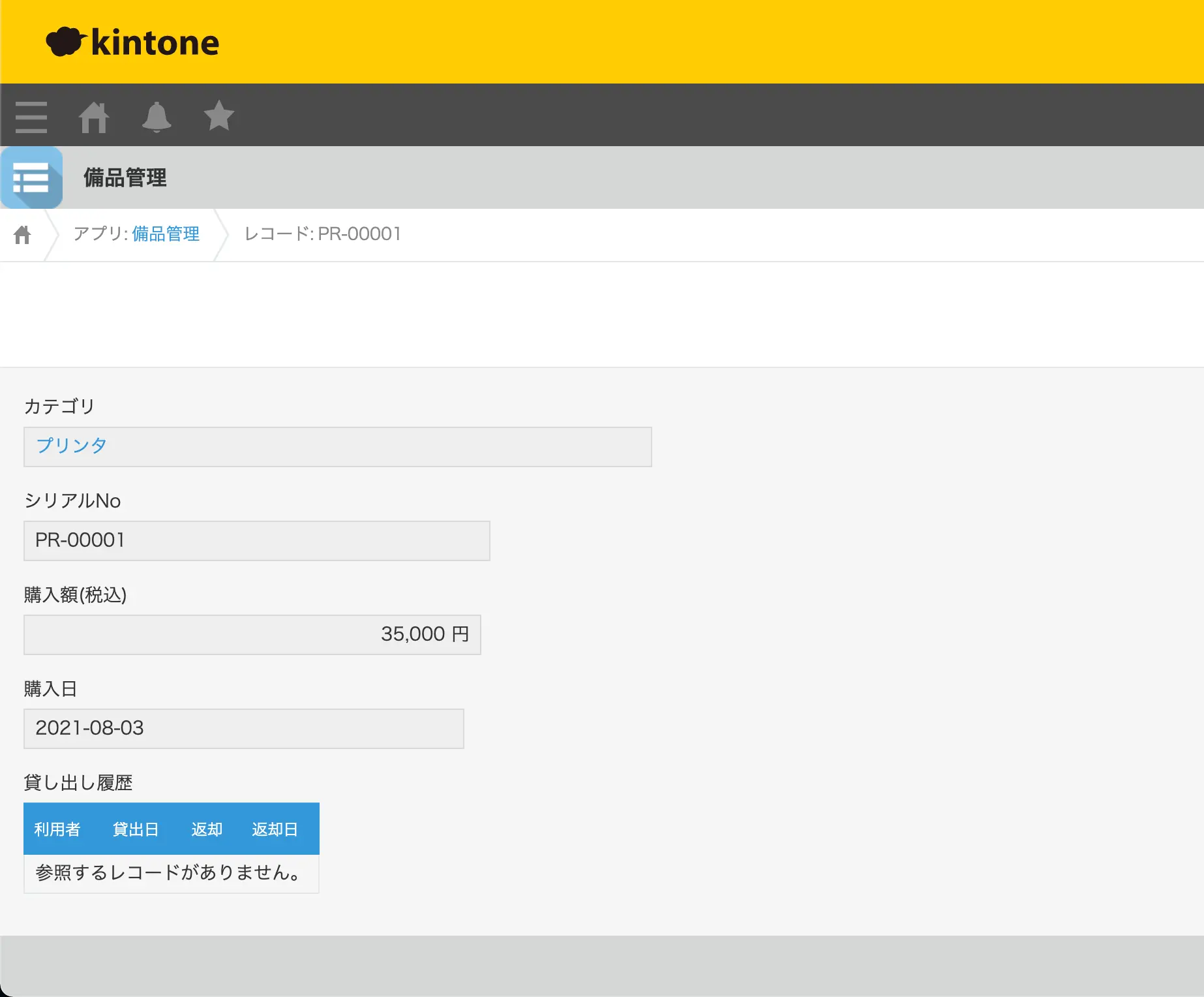Click the 参照するレコードがありません message row
Screen dimensions: 1204x997
[172, 874]
